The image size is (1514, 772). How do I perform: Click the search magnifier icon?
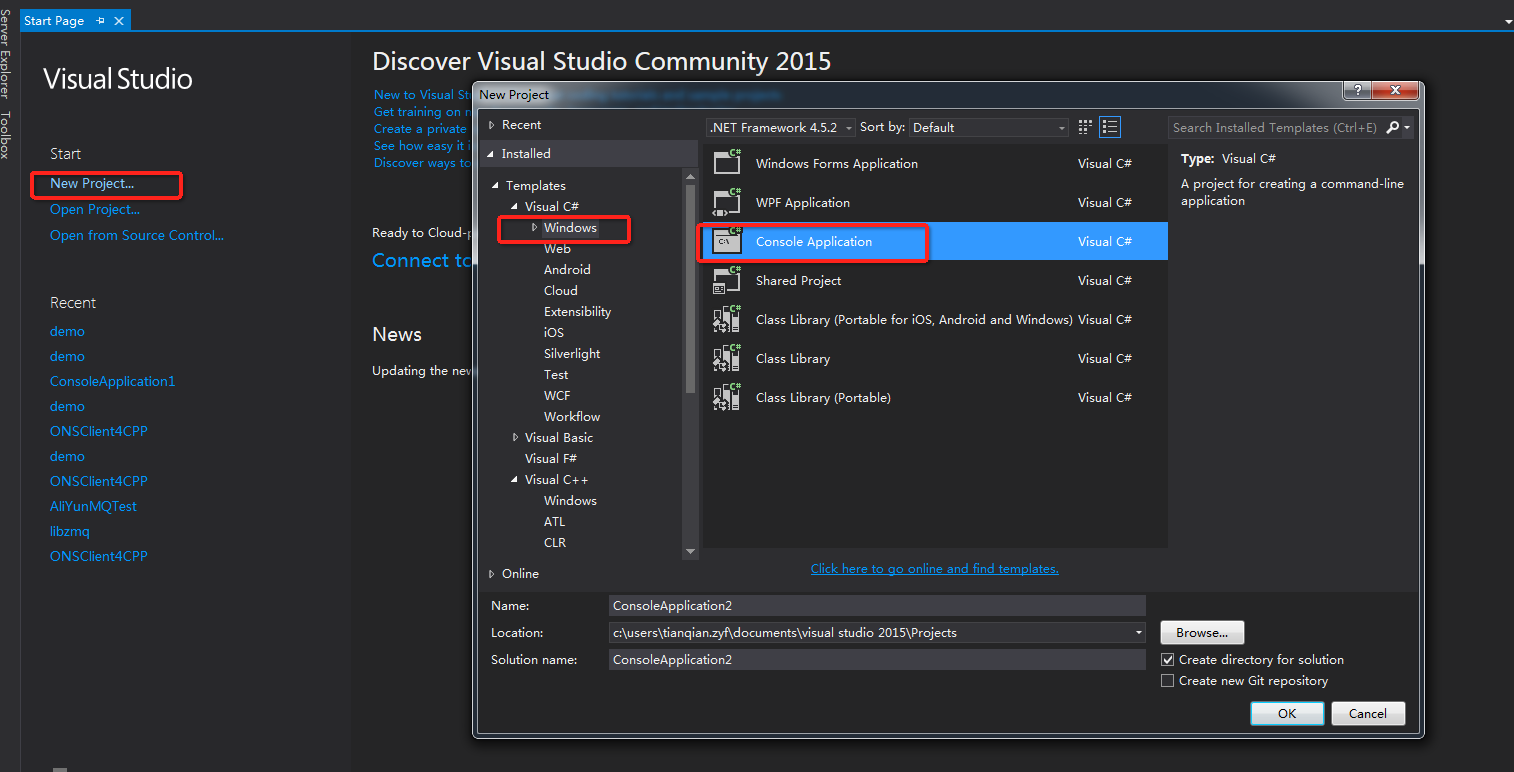pyautogui.click(x=1393, y=127)
